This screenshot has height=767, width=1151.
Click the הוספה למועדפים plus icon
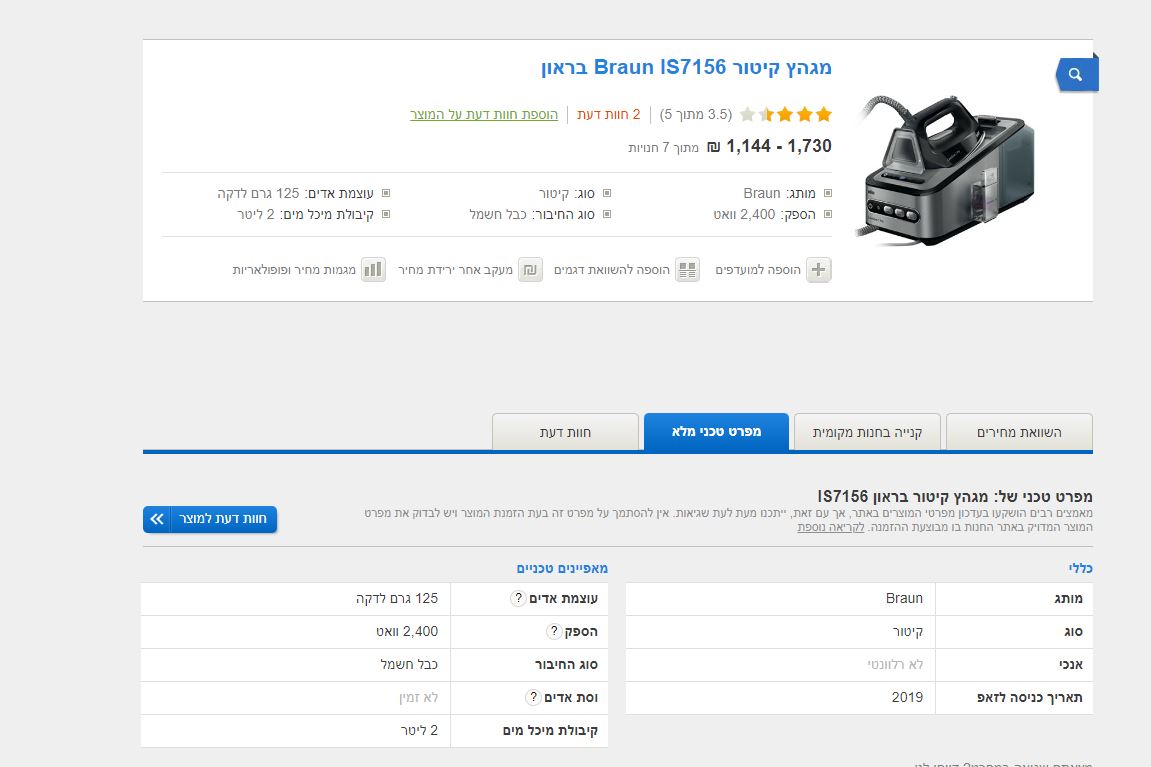[x=817, y=270]
